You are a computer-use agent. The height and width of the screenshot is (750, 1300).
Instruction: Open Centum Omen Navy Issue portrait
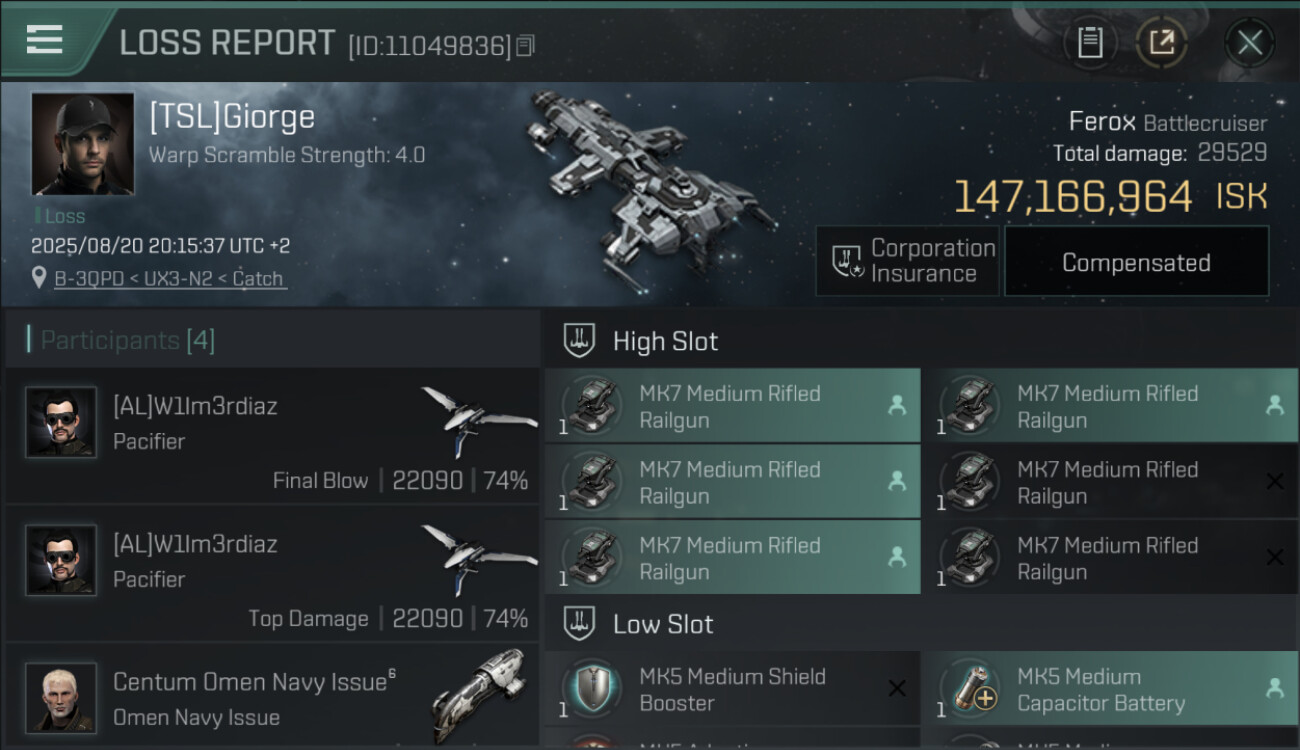click(61, 697)
